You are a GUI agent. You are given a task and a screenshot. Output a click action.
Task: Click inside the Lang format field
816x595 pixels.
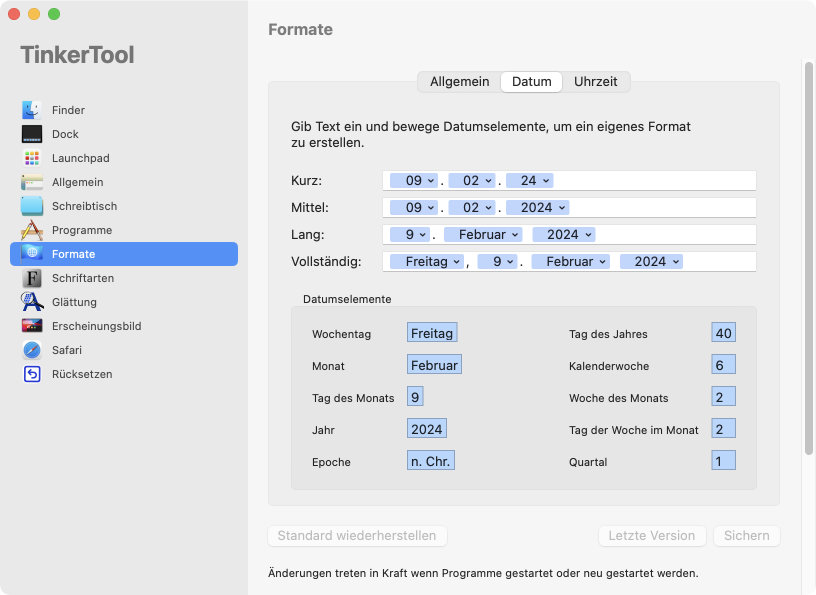(x=569, y=235)
